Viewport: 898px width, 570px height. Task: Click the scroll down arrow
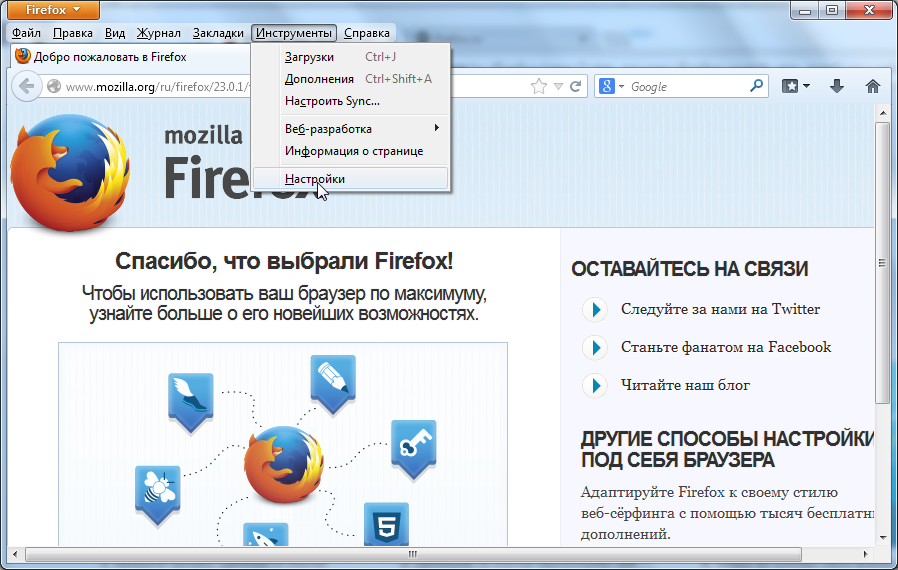[883, 537]
